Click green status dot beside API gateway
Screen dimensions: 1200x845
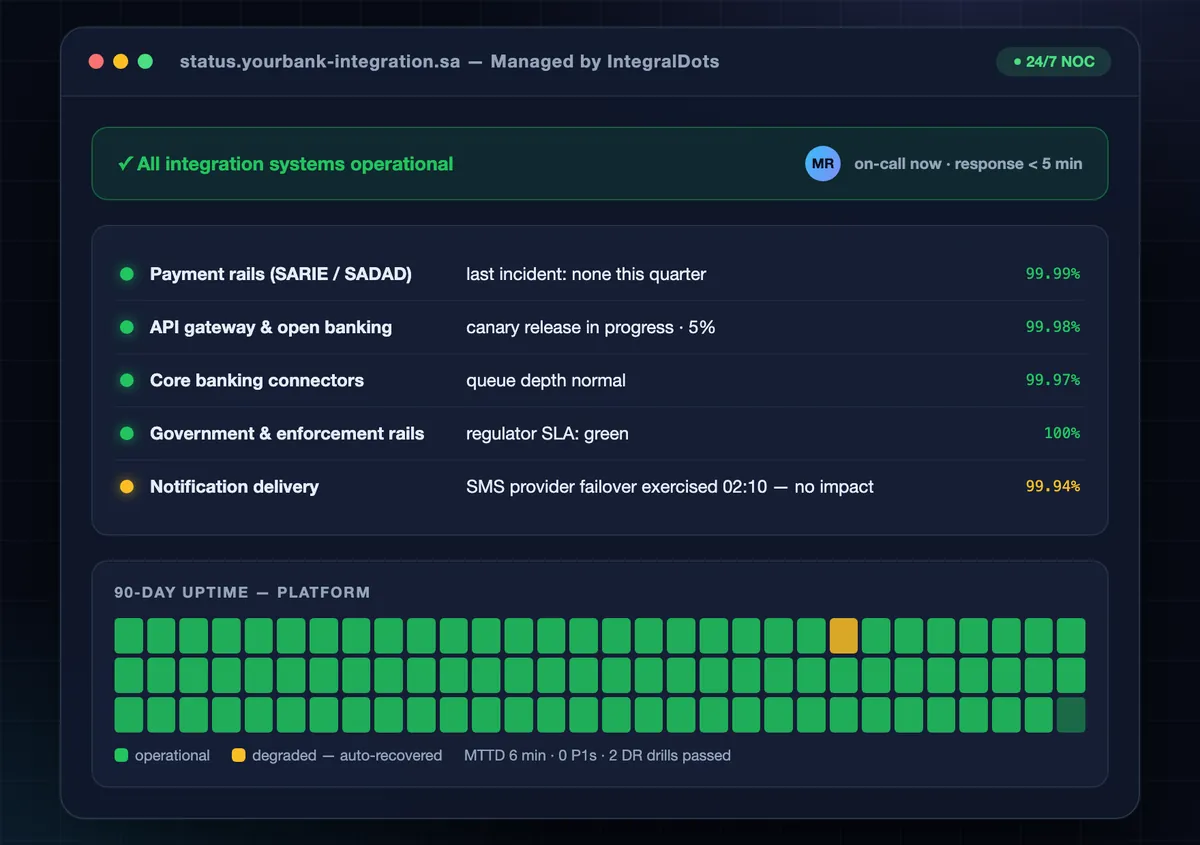coord(127,327)
